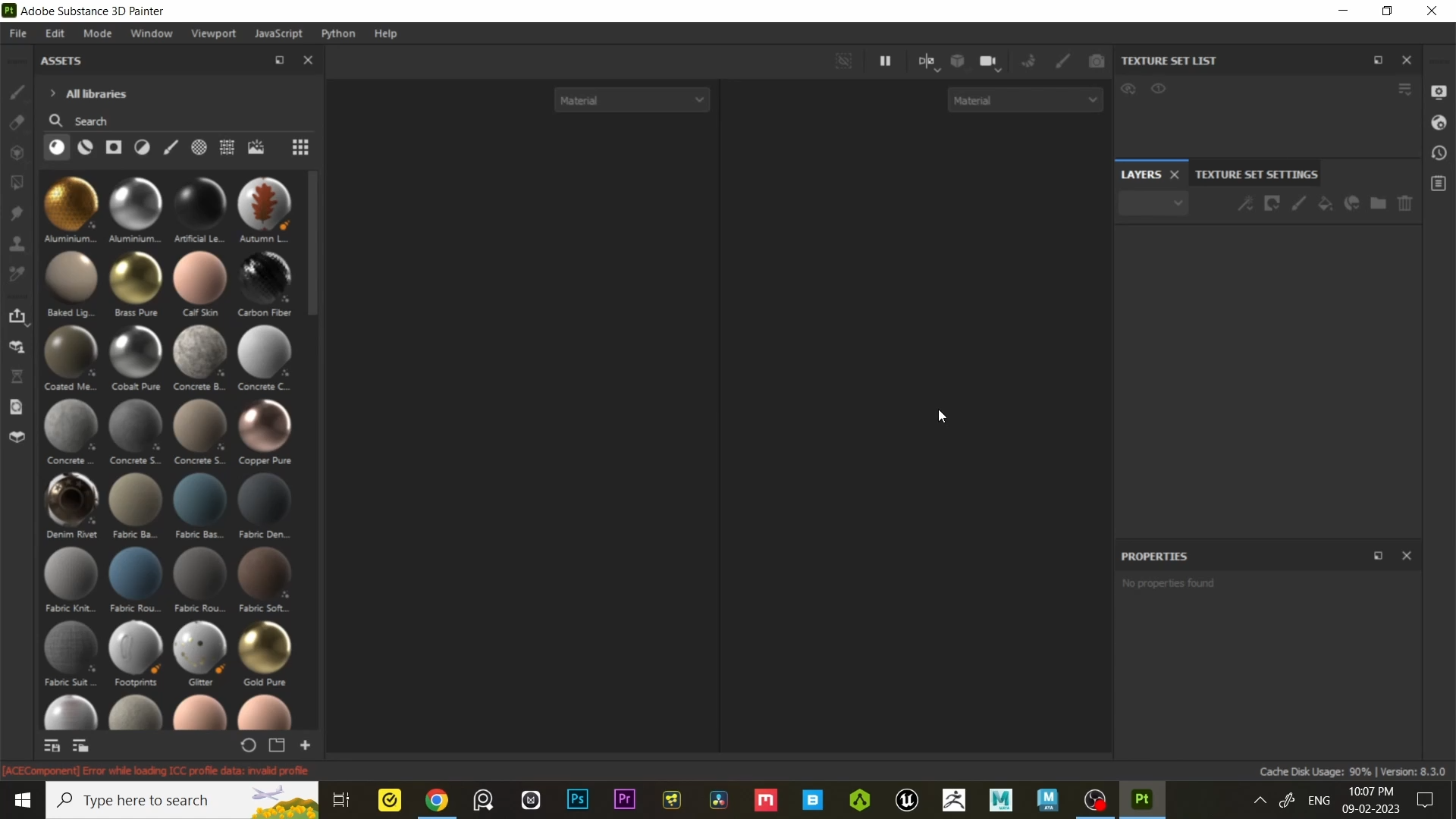The image size is (1456, 819).
Task: Delete the layer with the trash icon
Action: (1405, 203)
